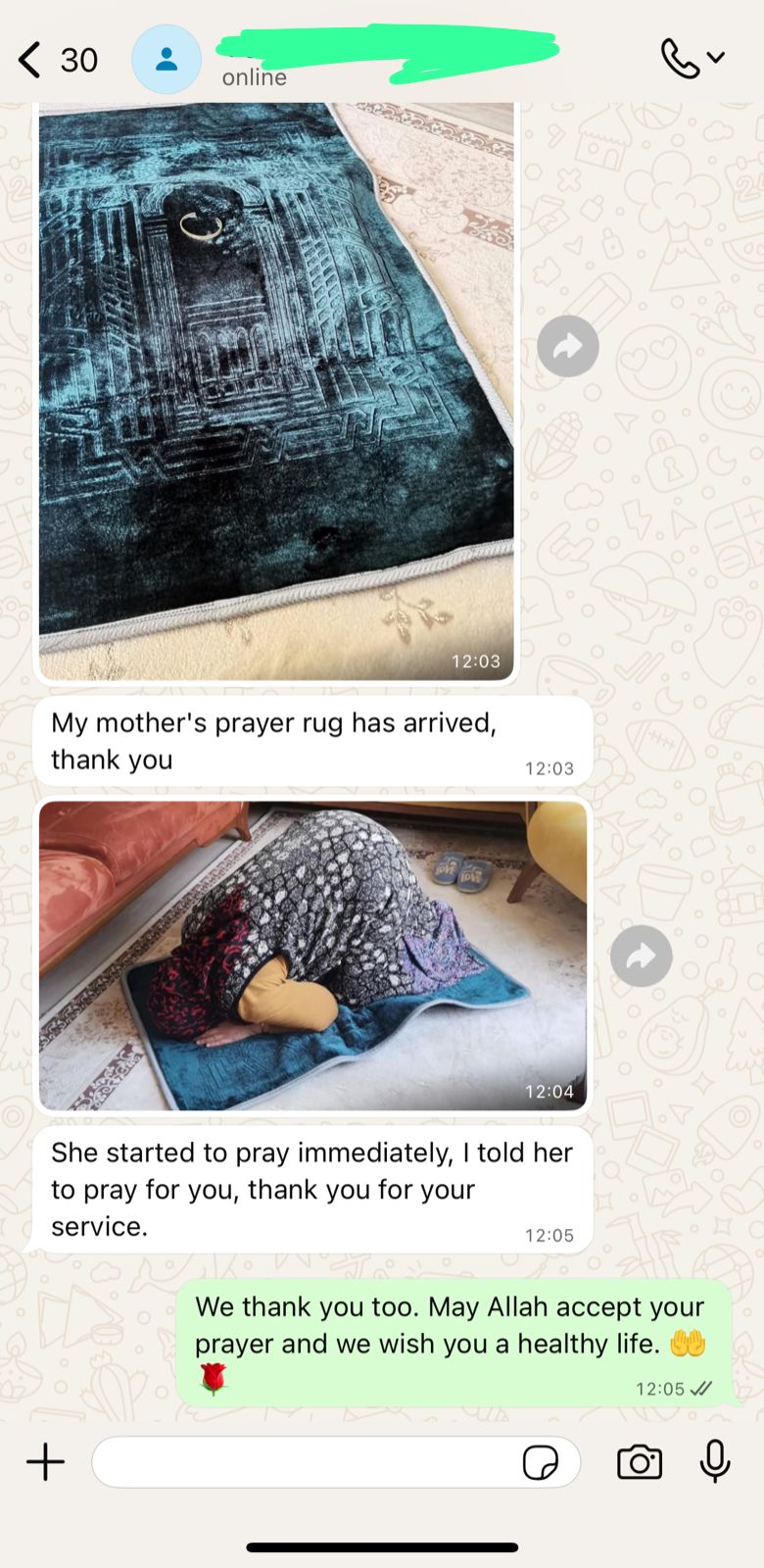View the photo sent at 12:04

click(x=312, y=955)
